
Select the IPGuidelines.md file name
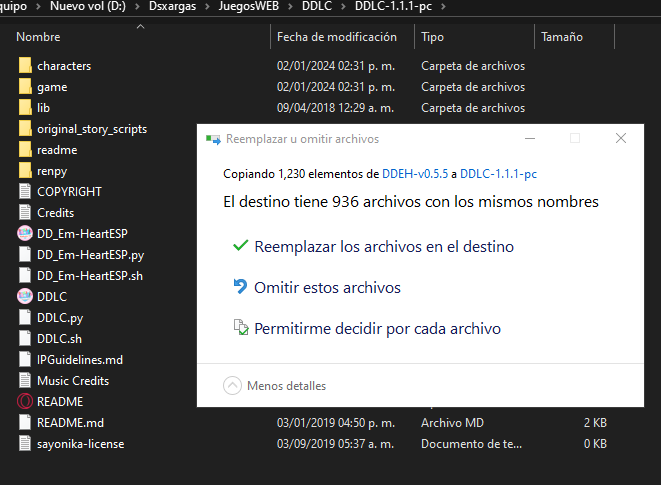point(80,360)
